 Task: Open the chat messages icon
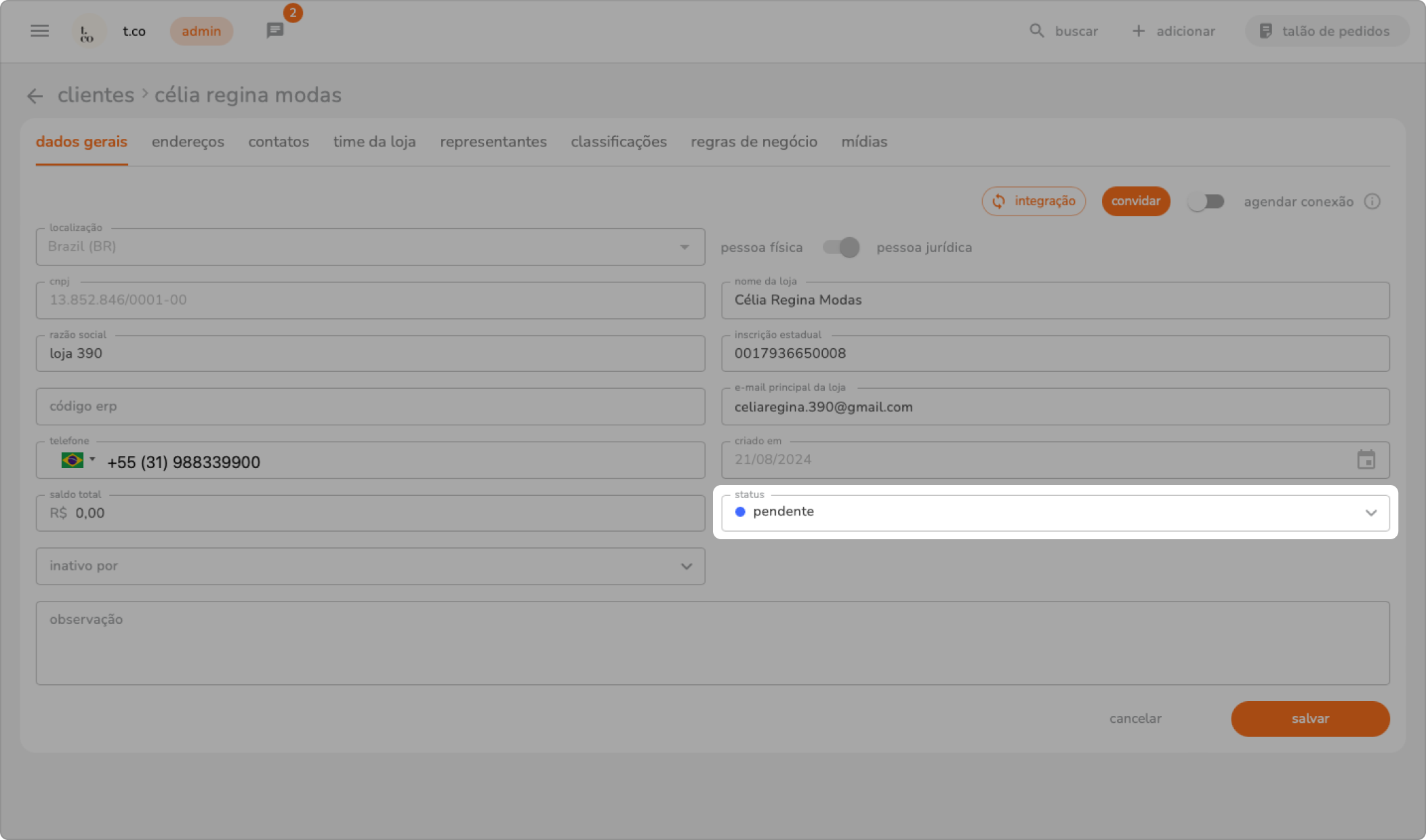pyautogui.click(x=274, y=30)
